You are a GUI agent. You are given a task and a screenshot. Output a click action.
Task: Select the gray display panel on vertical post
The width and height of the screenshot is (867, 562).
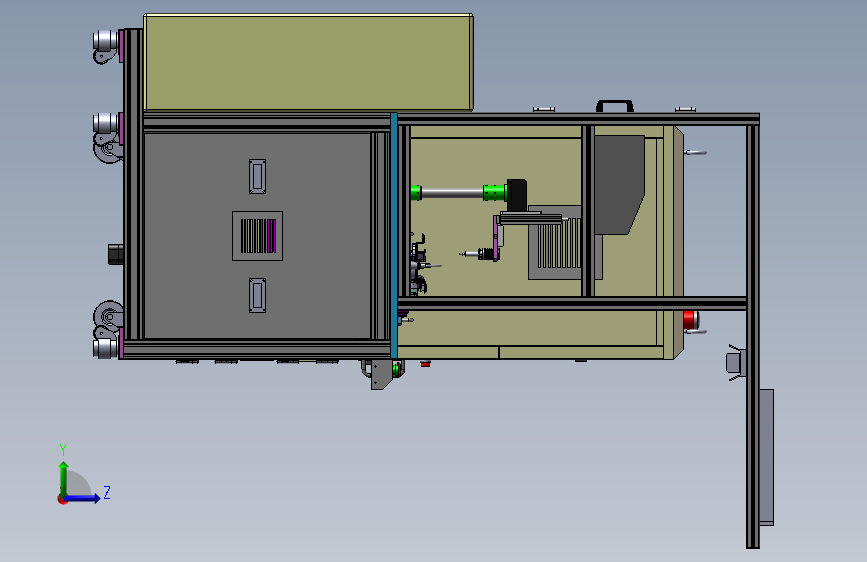click(x=766, y=457)
